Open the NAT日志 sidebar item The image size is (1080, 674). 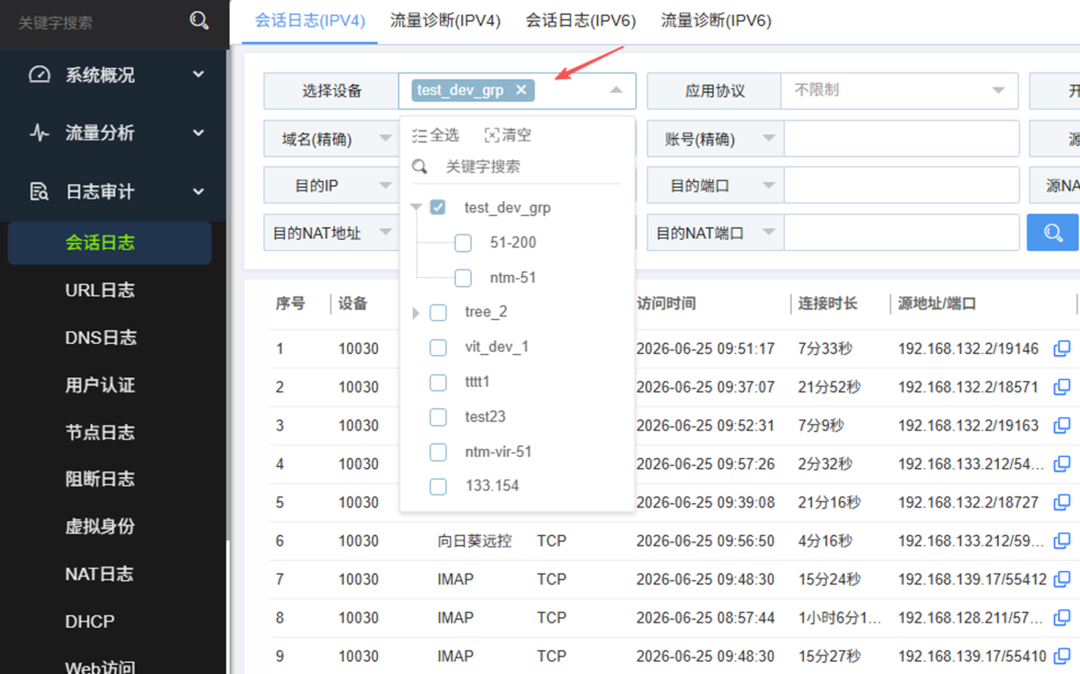pyautogui.click(x=99, y=574)
